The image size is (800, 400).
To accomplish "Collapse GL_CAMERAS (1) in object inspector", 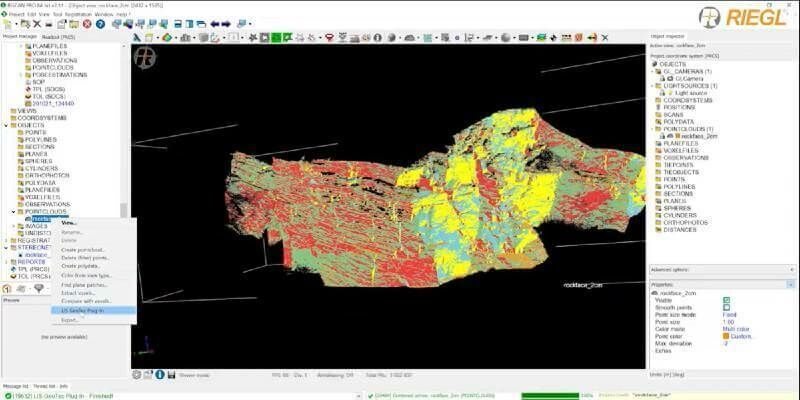I will 654,72.
